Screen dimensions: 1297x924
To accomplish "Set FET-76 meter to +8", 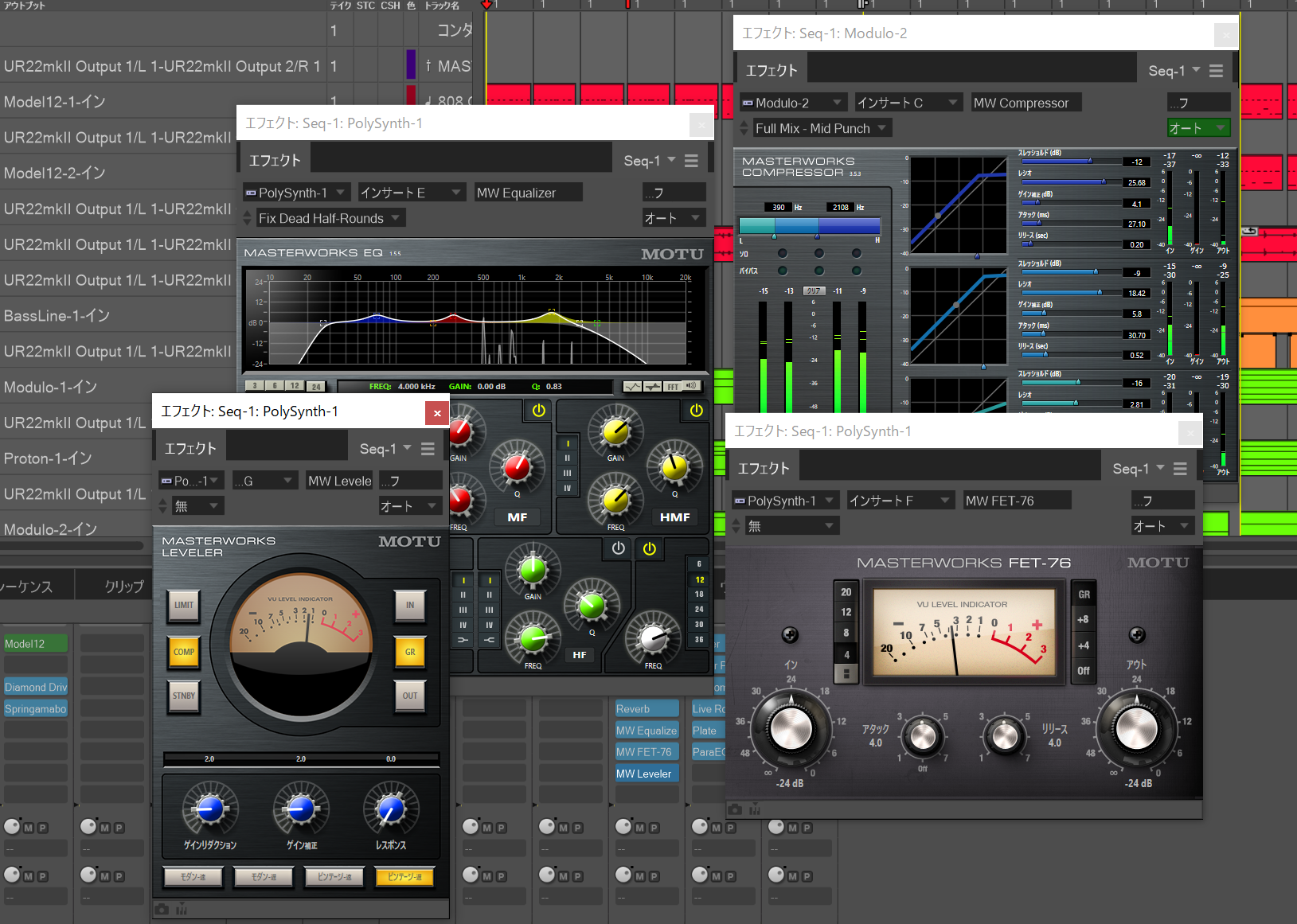I will (x=1083, y=620).
